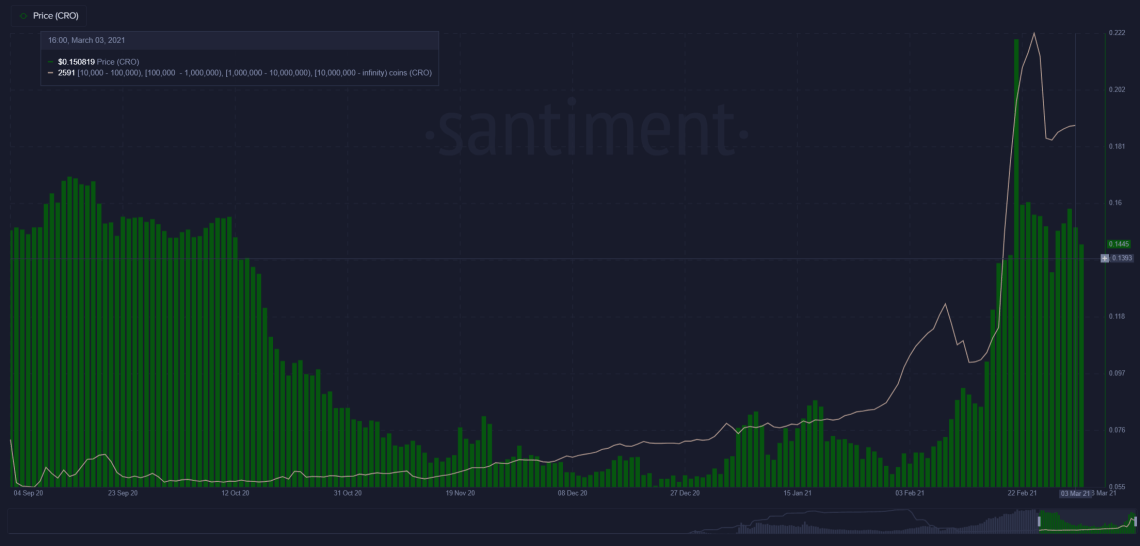
Task: Click the 0.222 top price axis label
Action: 1117,33
